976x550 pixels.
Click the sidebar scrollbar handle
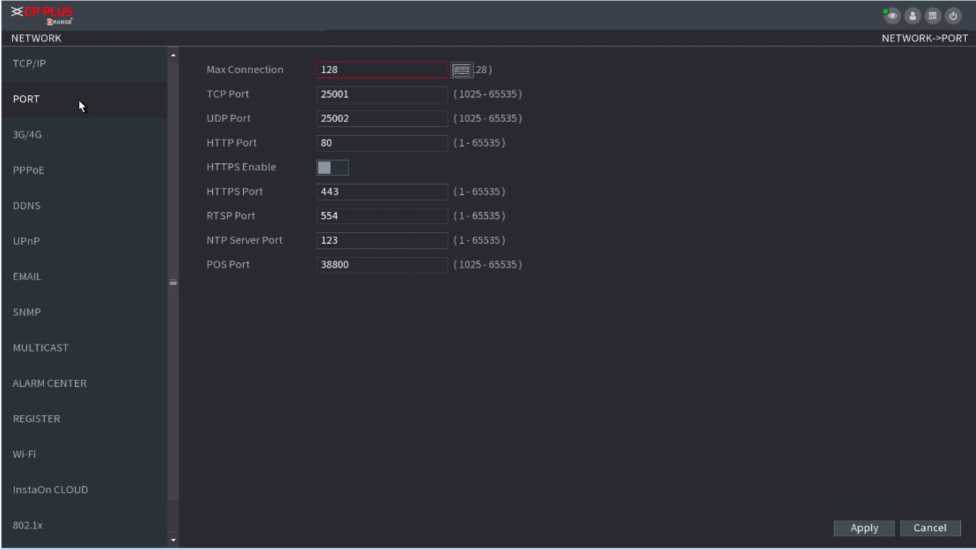coord(173,283)
